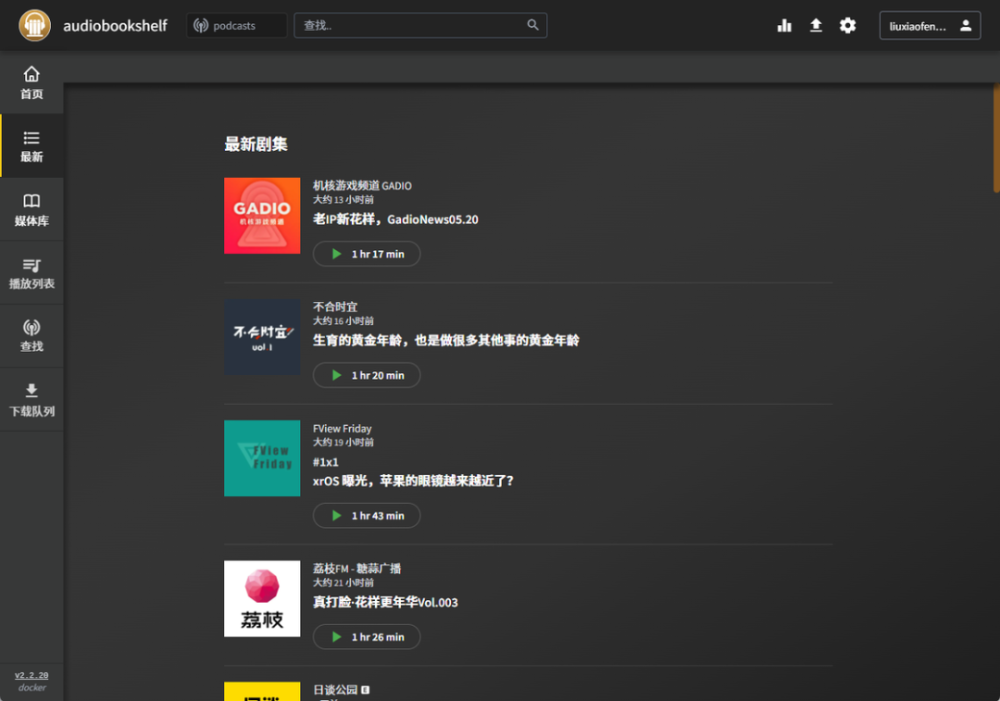Viewport: 1000px width, 701px height.
Task: Open 荔枝FM - 糖蒜广播 podcast link
Action: pyautogui.click(x=357, y=568)
